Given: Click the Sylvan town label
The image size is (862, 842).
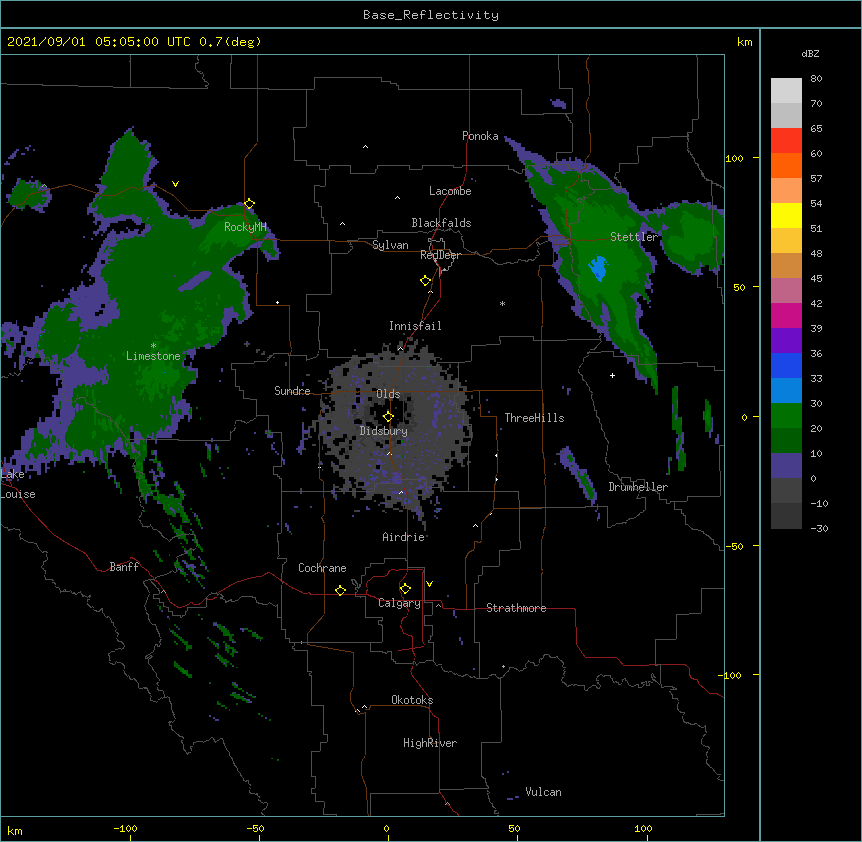Looking at the screenshot, I should click(390, 245).
